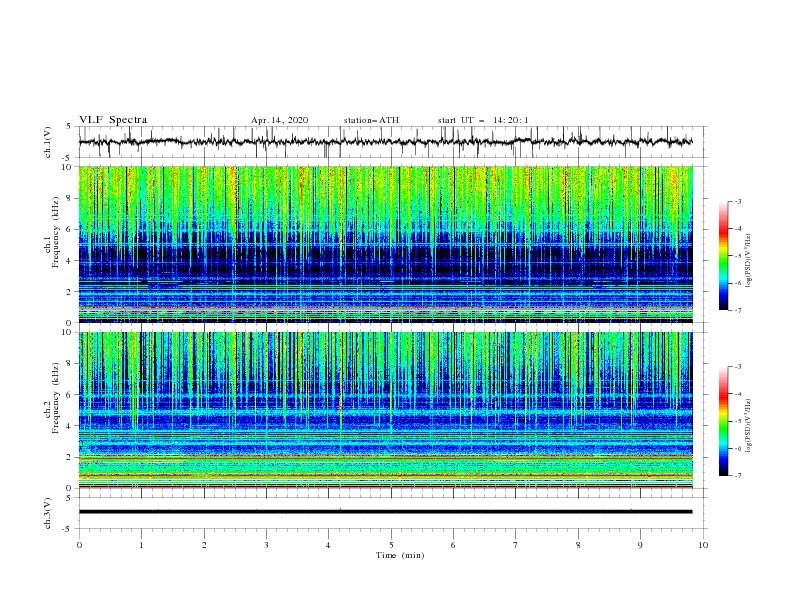Click the "VLF Spectra" plot title

point(113,120)
